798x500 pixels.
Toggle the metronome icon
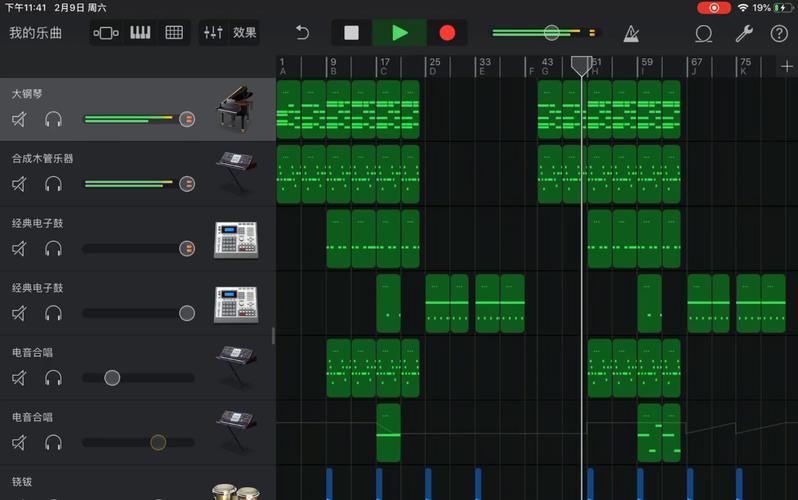[x=631, y=33]
